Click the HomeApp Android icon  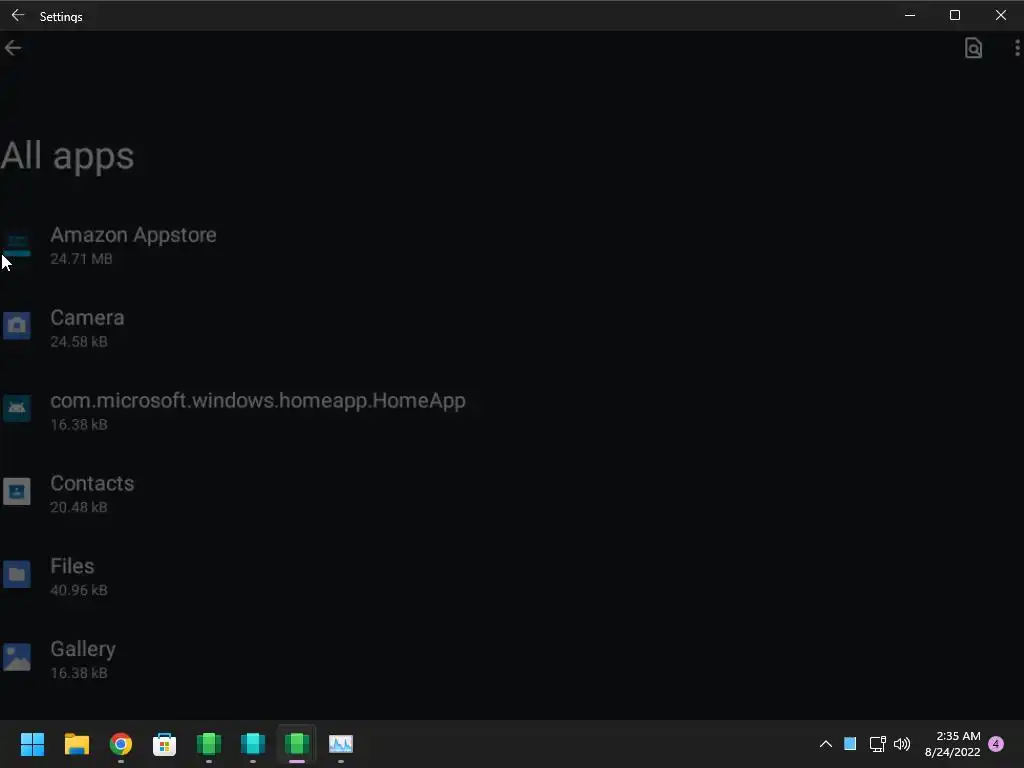(17, 408)
